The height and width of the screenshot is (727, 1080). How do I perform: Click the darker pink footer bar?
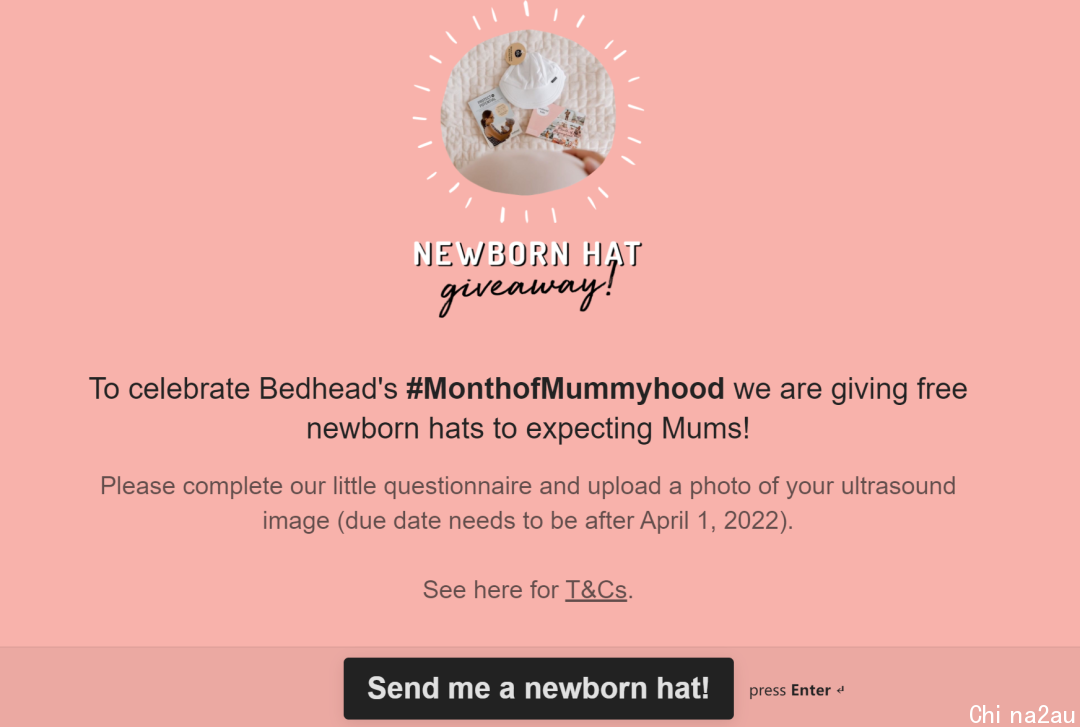click(540, 687)
